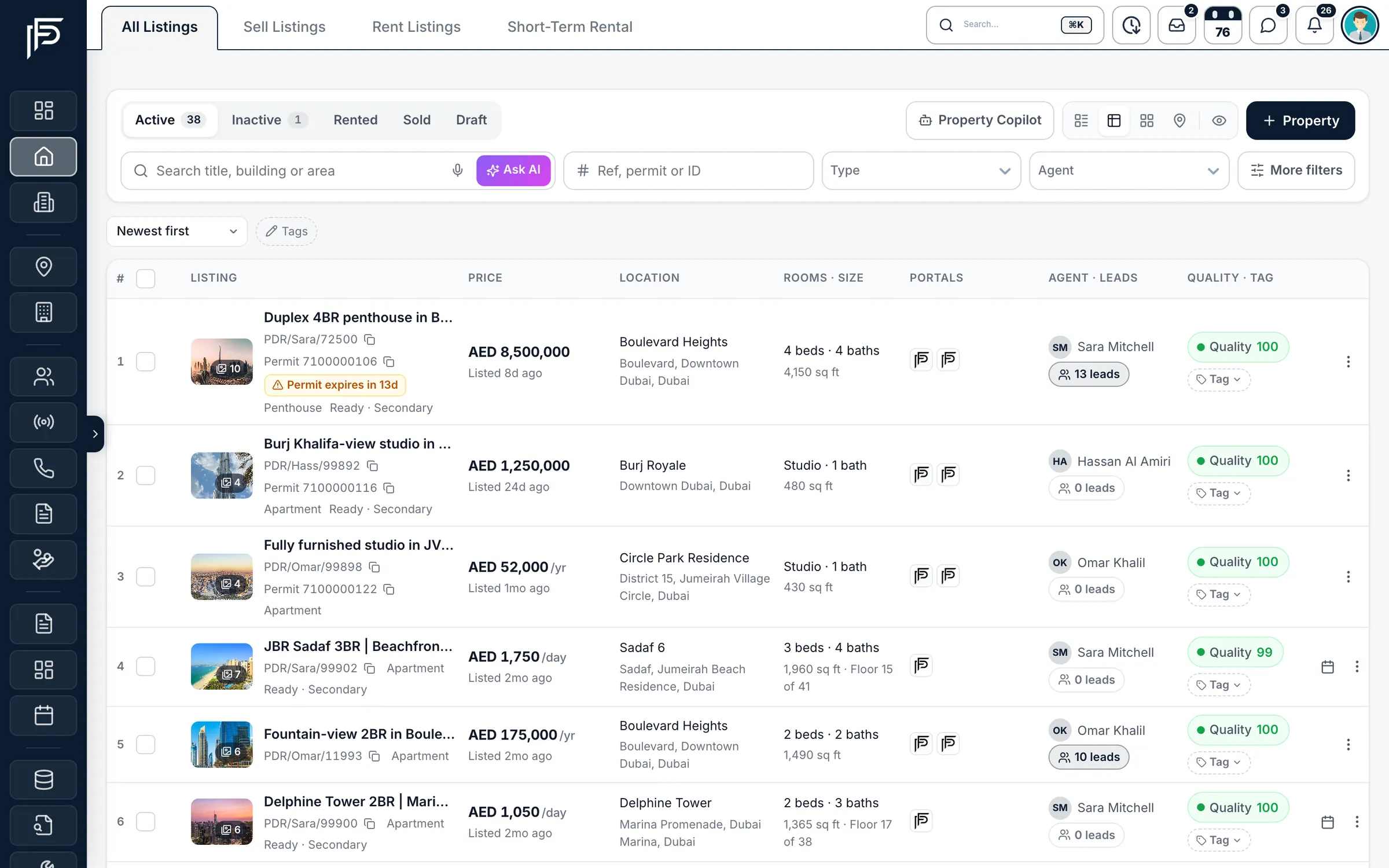Screen dimensions: 1389x868
Task: Open row menu for Burj Khalifa-view studio
Action: pyautogui.click(x=1348, y=475)
